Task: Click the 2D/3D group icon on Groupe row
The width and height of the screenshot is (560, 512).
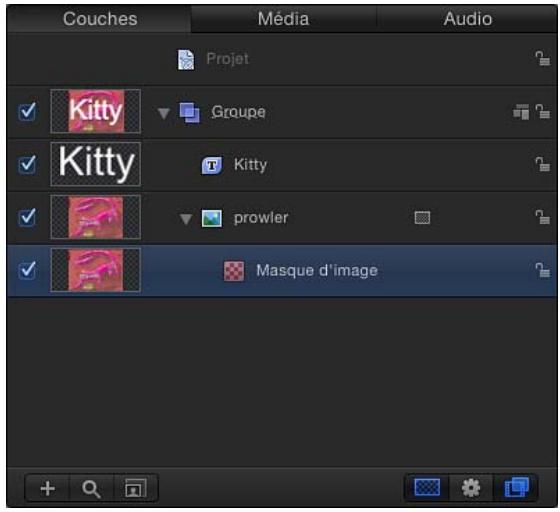Action: (521, 112)
